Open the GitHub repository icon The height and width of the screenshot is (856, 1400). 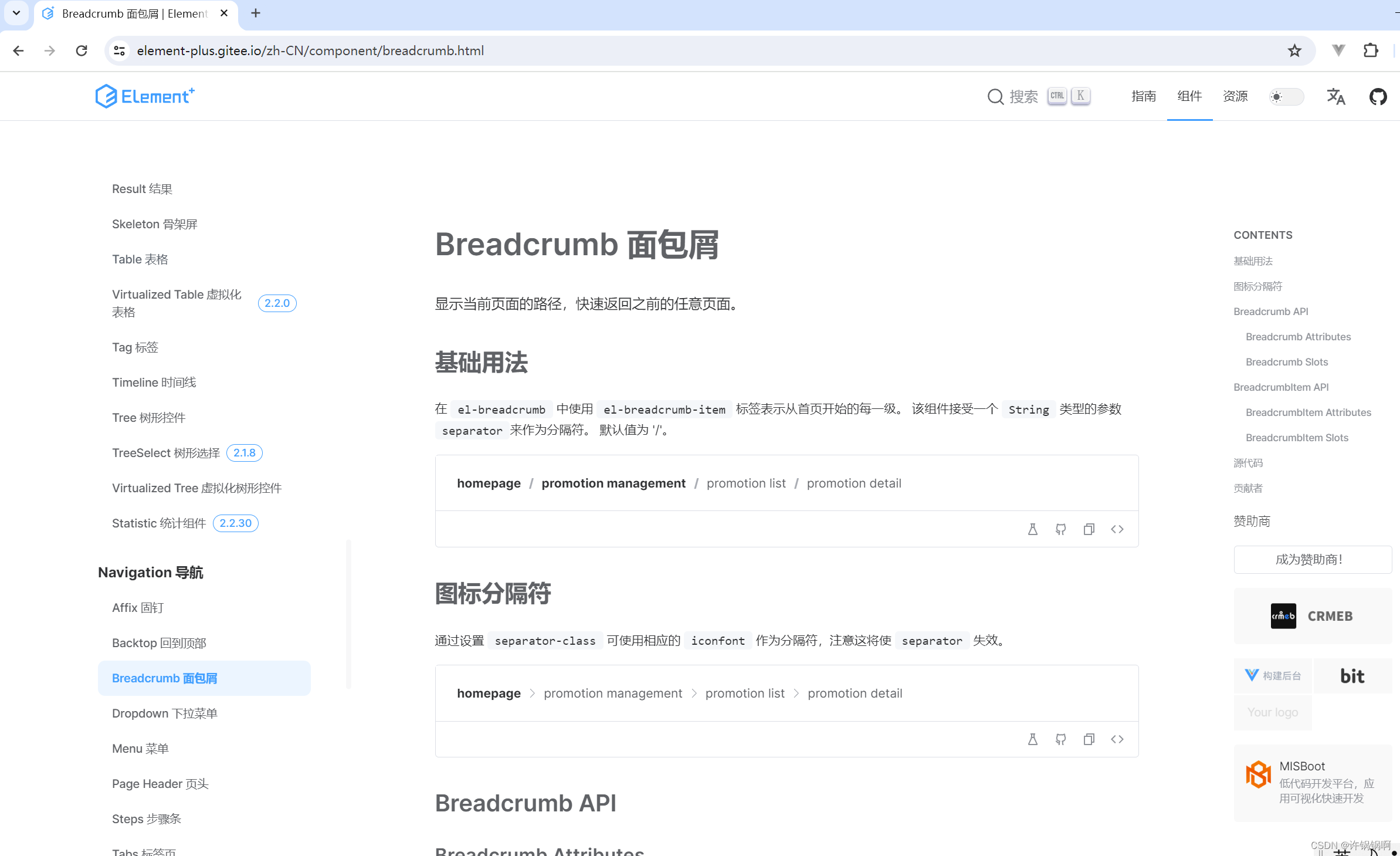(1378, 96)
